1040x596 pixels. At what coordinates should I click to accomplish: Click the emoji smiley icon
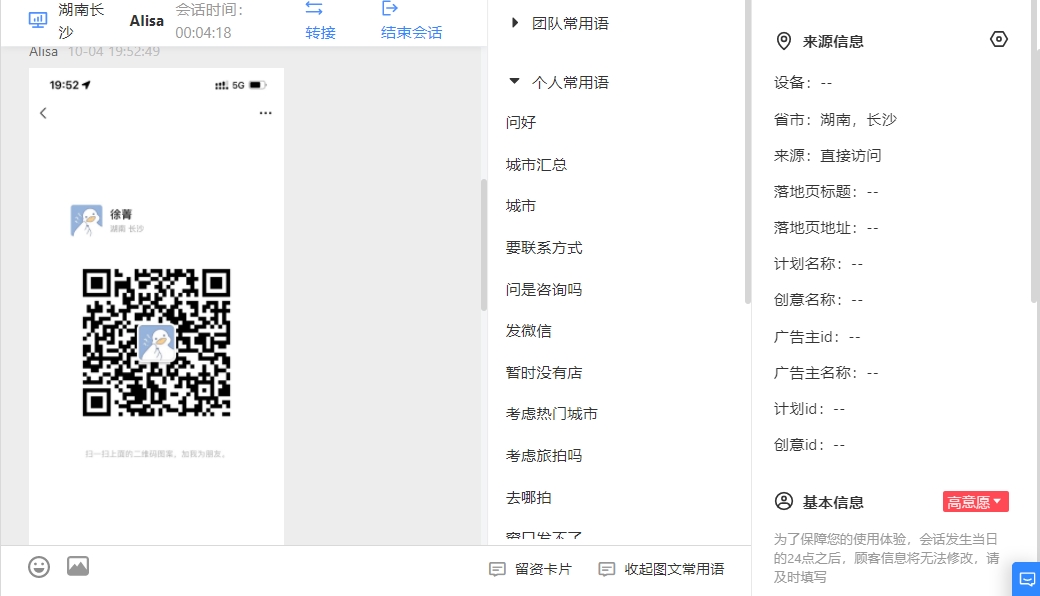(39, 567)
